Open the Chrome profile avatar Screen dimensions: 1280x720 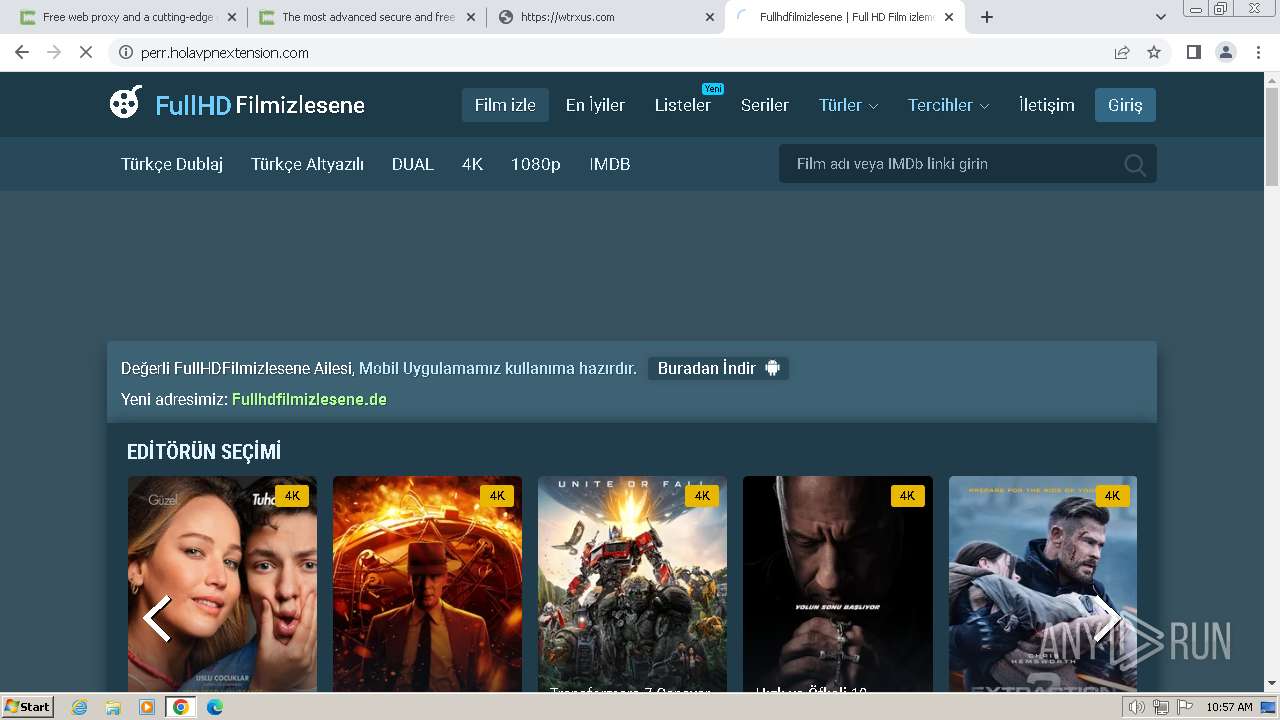coord(1226,52)
